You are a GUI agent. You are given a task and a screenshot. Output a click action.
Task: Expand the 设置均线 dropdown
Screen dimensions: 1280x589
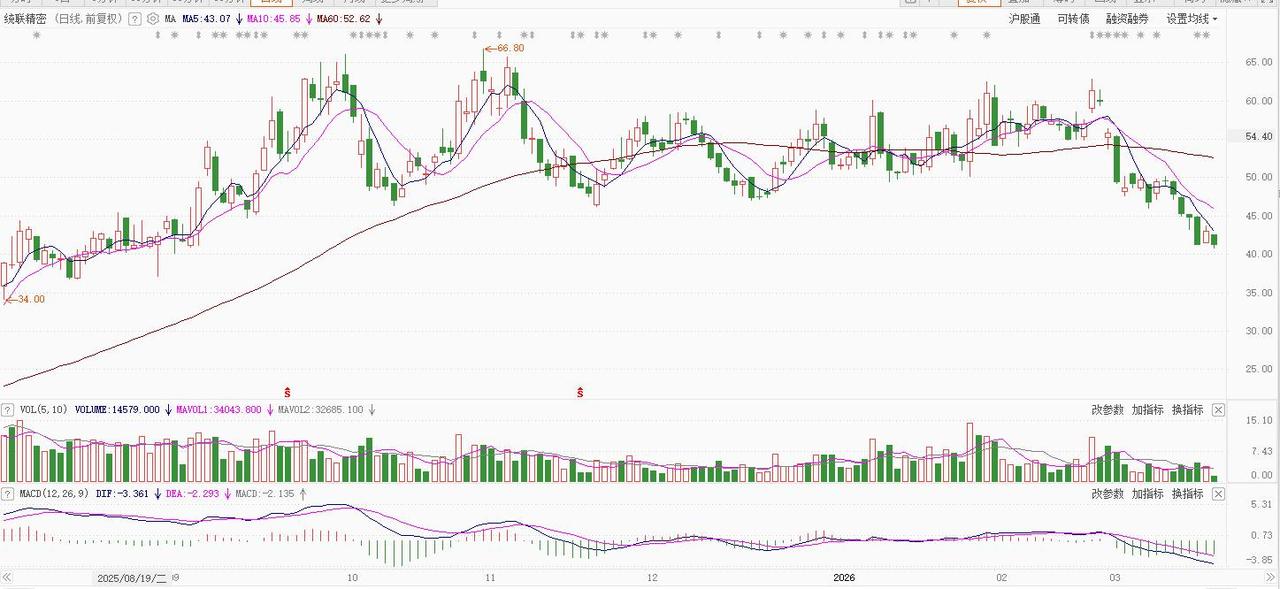click(x=1192, y=19)
